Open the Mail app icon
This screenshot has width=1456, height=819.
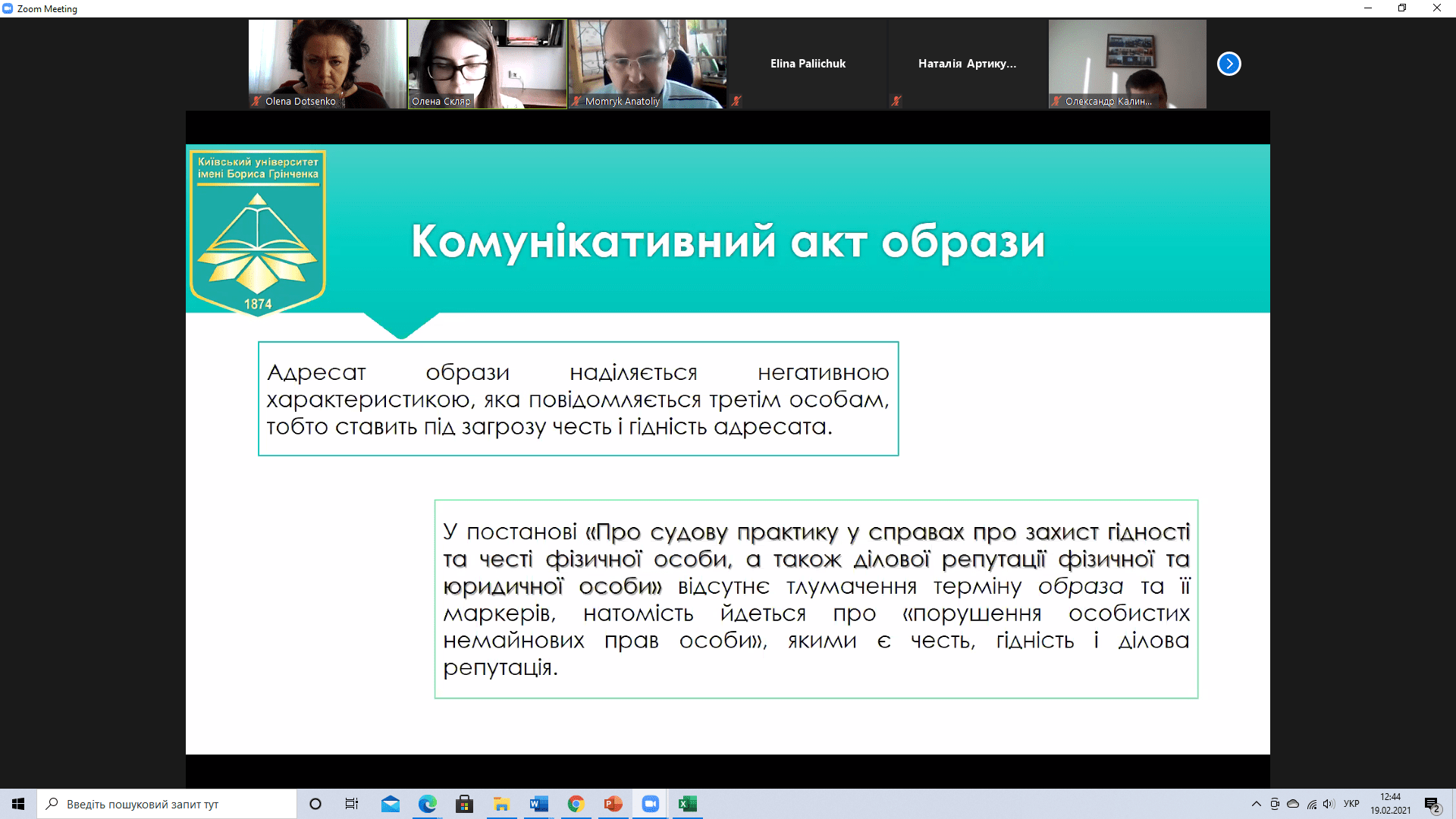(390, 804)
